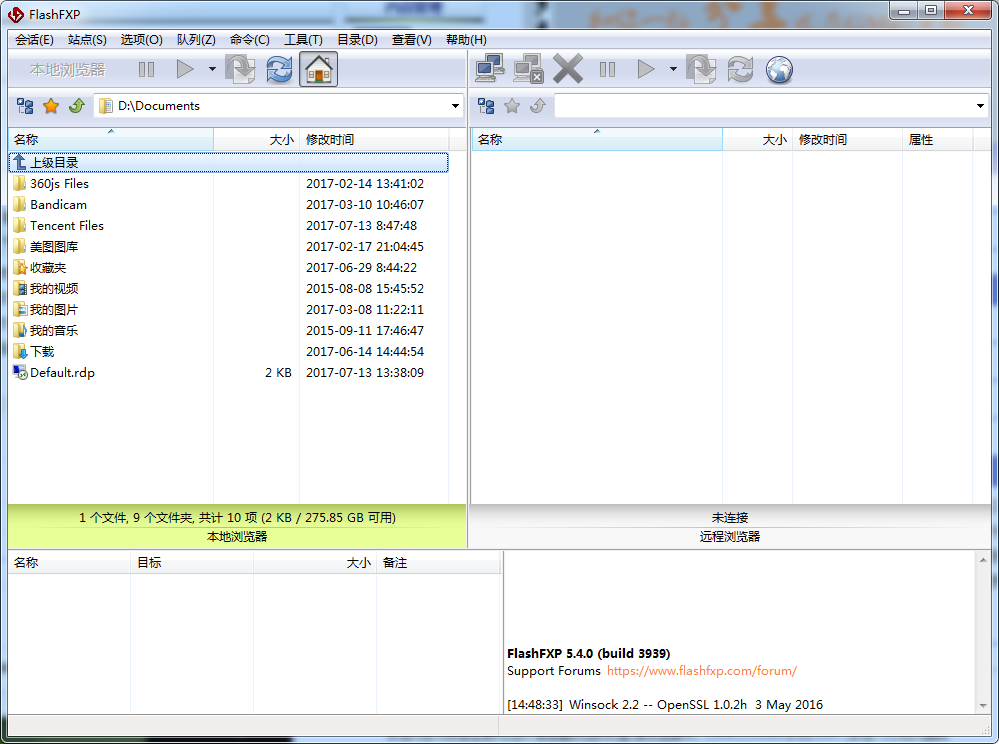Open remote folder tree icon
This screenshot has height=744, width=999.
coord(486,106)
